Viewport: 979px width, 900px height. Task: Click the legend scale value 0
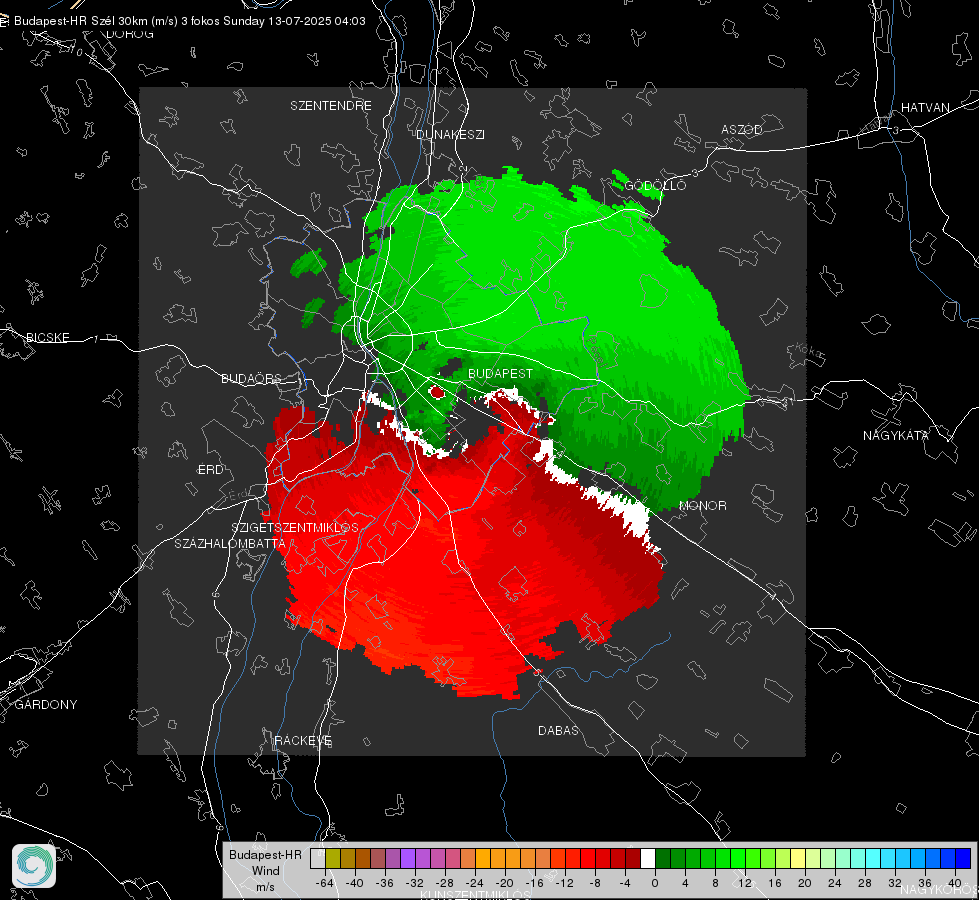coord(654,883)
